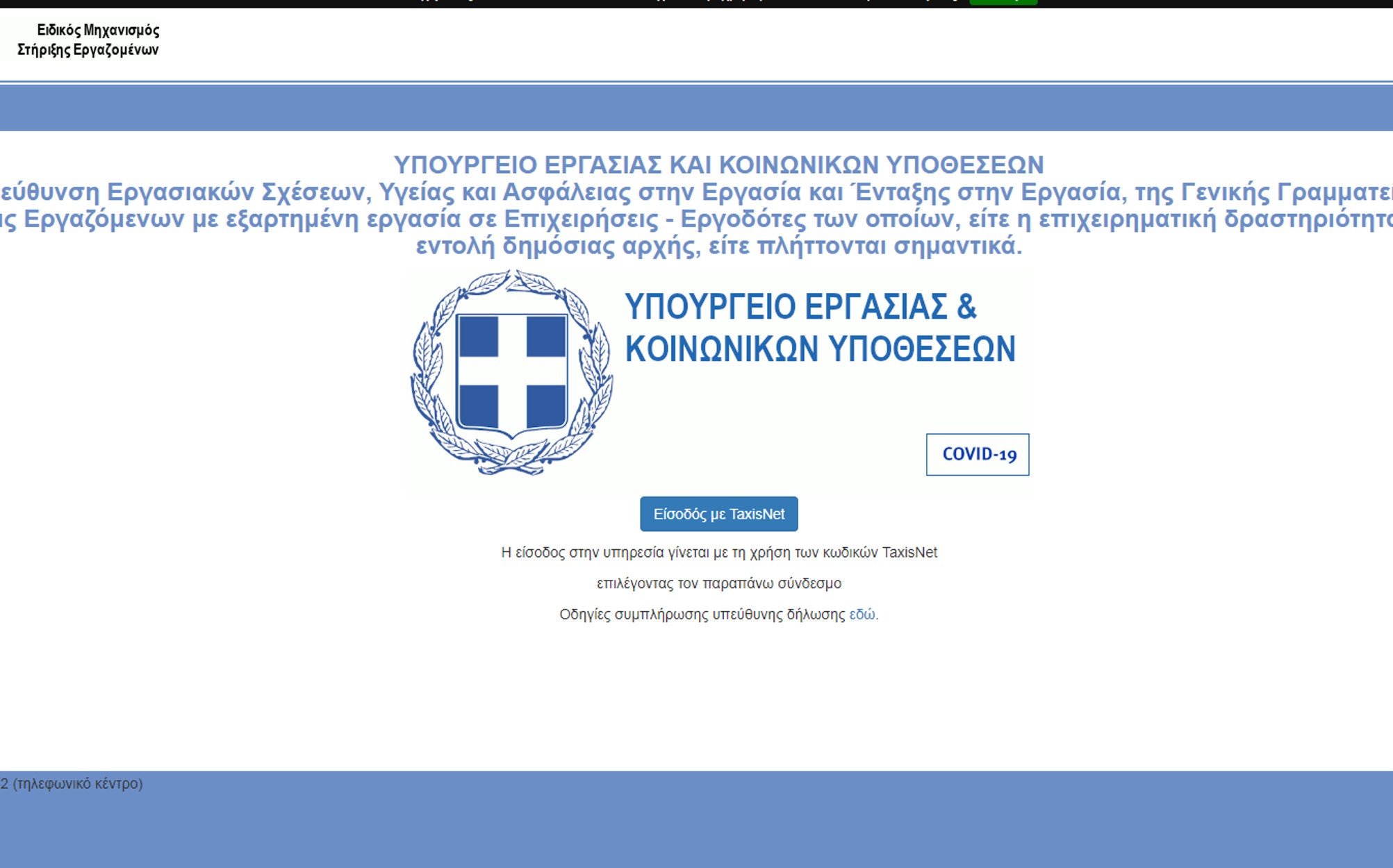Screen dimensions: 1393x868
Task: Click text "επιλέγοντας τον παραπάνω σύνδεσμο"
Action: tap(719, 583)
